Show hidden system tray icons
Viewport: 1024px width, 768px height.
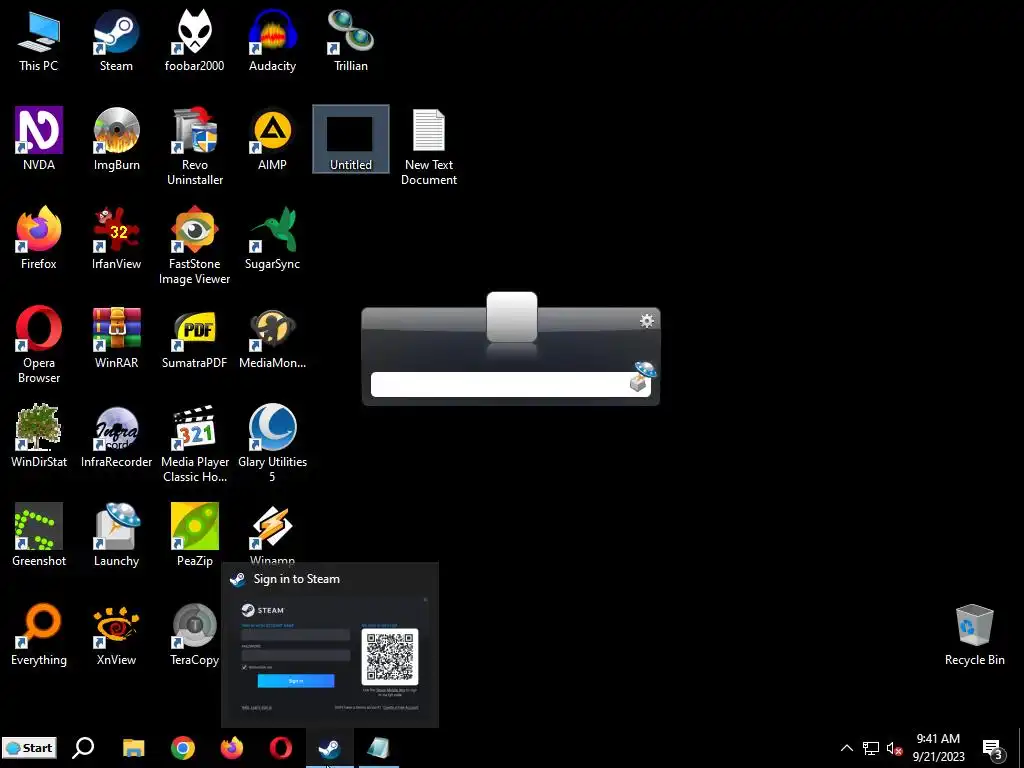(x=846, y=748)
